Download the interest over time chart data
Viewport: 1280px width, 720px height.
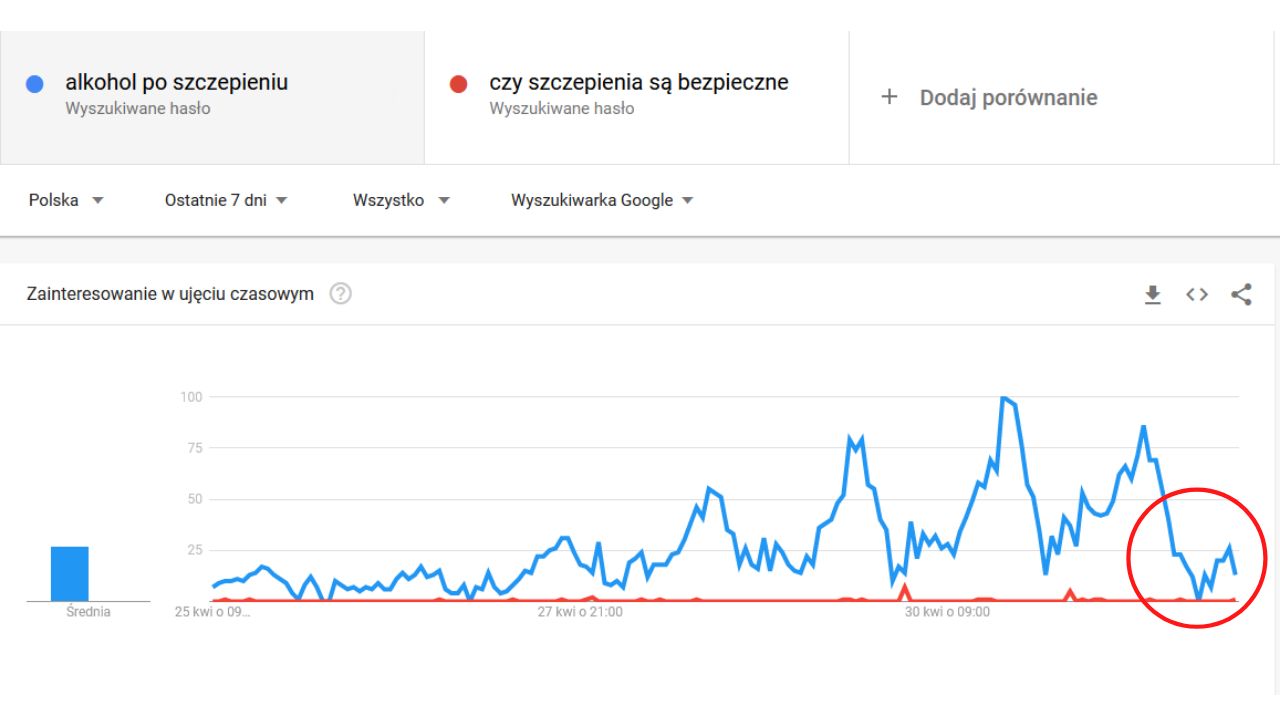point(1153,295)
